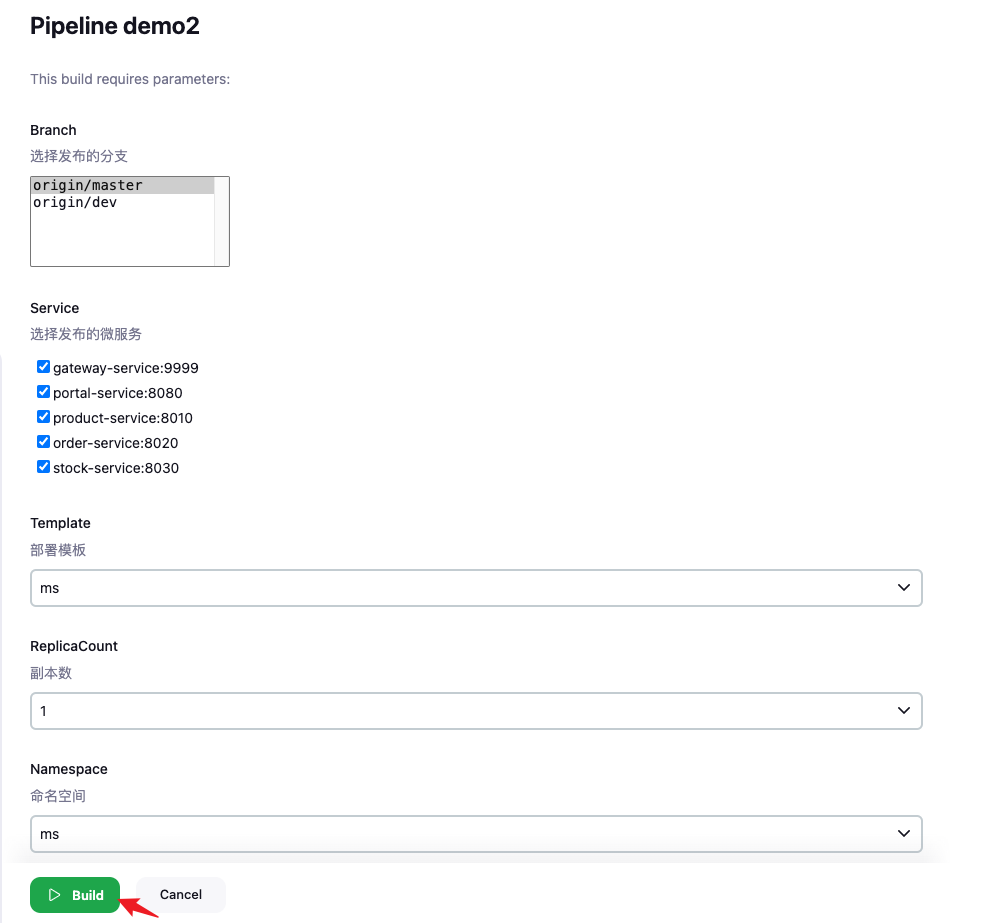Click the branch list scrollbar track
The height and width of the screenshot is (923, 982).
point(222,221)
